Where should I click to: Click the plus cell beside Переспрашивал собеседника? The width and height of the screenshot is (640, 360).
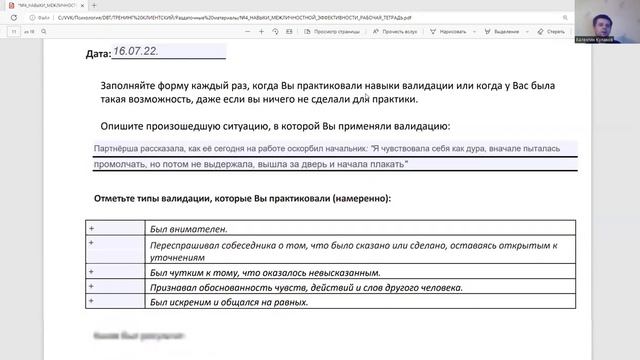coord(115,250)
